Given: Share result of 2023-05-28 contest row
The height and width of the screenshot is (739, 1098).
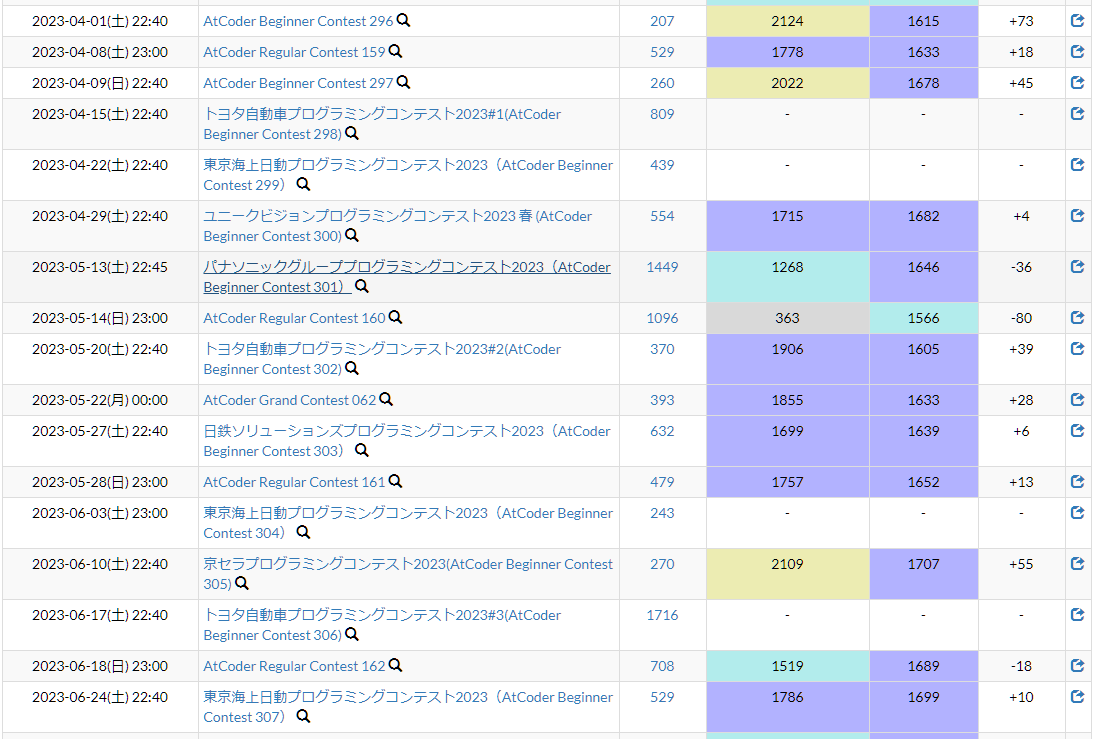Looking at the screenshot, I should pos(1078,482).
